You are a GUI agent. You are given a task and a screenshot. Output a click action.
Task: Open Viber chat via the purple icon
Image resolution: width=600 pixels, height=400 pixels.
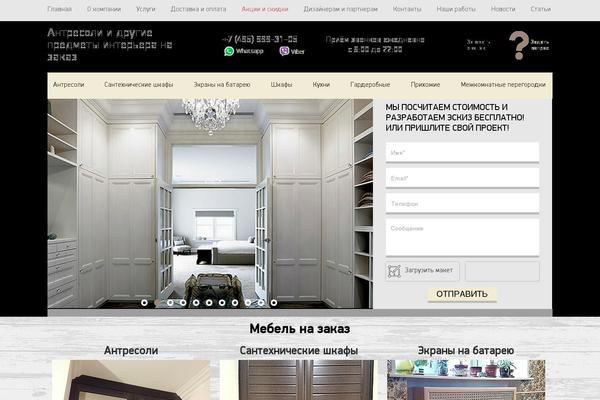point(284,51)
